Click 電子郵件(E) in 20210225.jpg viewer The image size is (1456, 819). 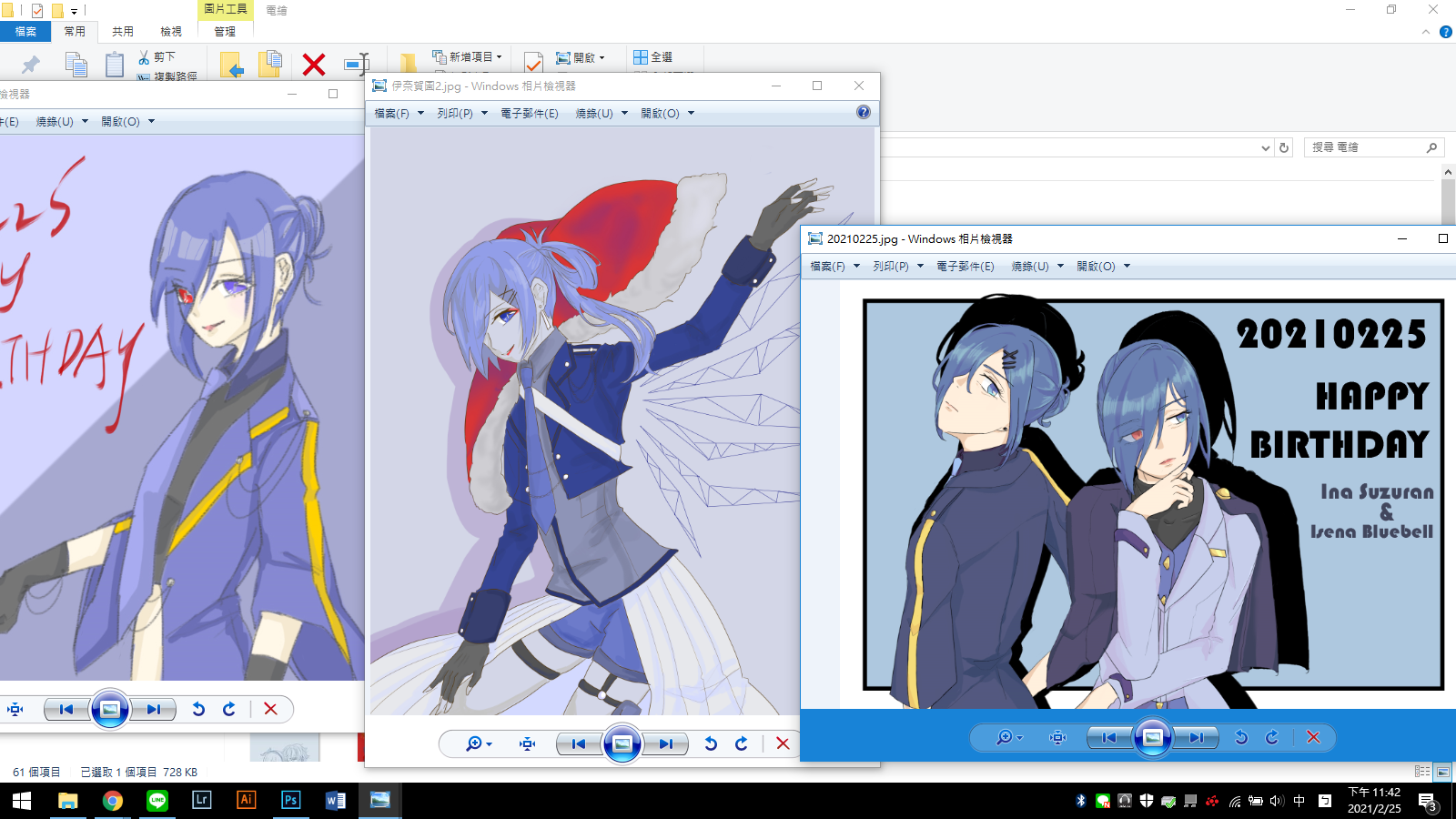coord(966,267)
